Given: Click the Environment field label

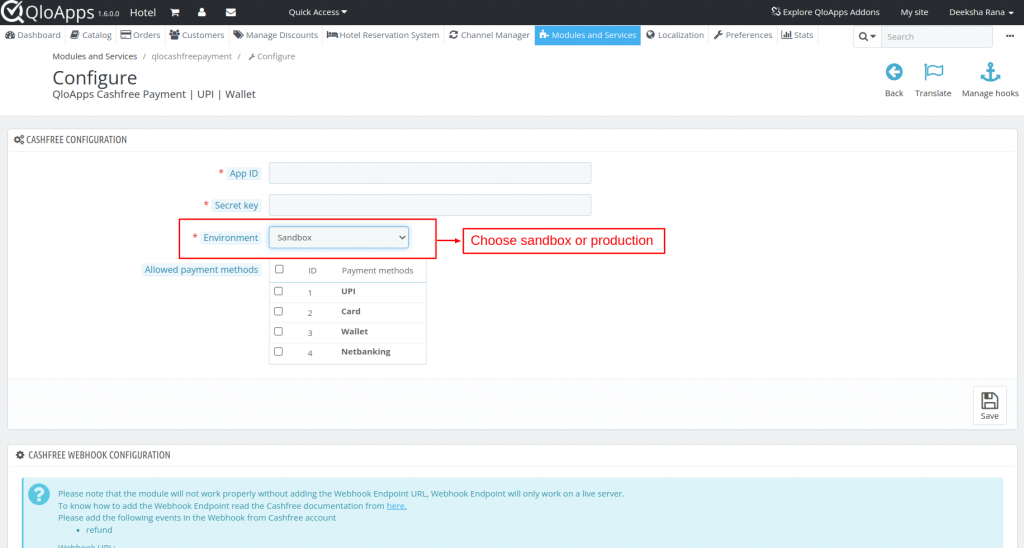Looking at the screenshot, I should (x=231, y=238).
